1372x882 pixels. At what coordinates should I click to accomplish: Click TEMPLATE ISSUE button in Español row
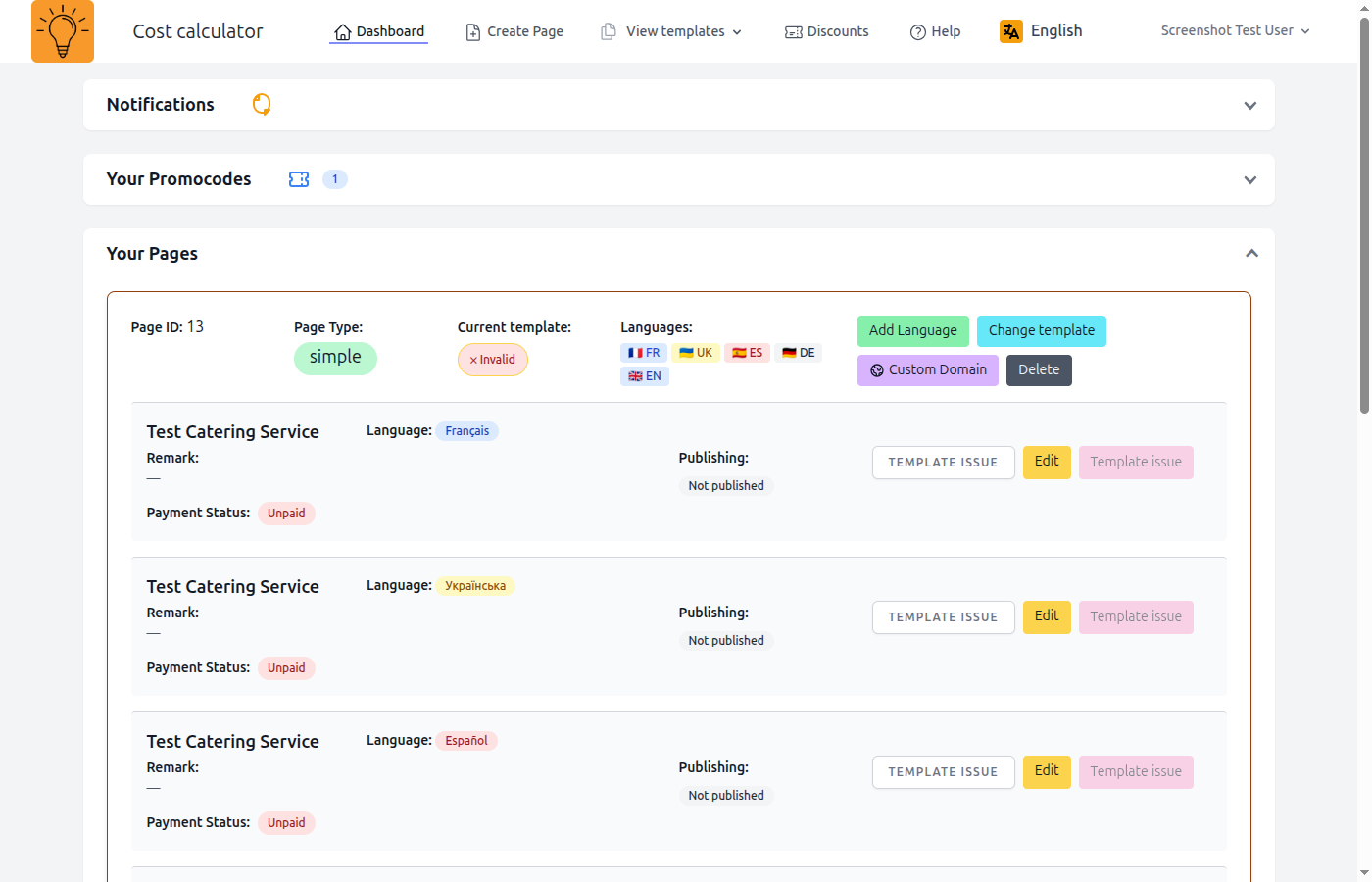point(944,772)
